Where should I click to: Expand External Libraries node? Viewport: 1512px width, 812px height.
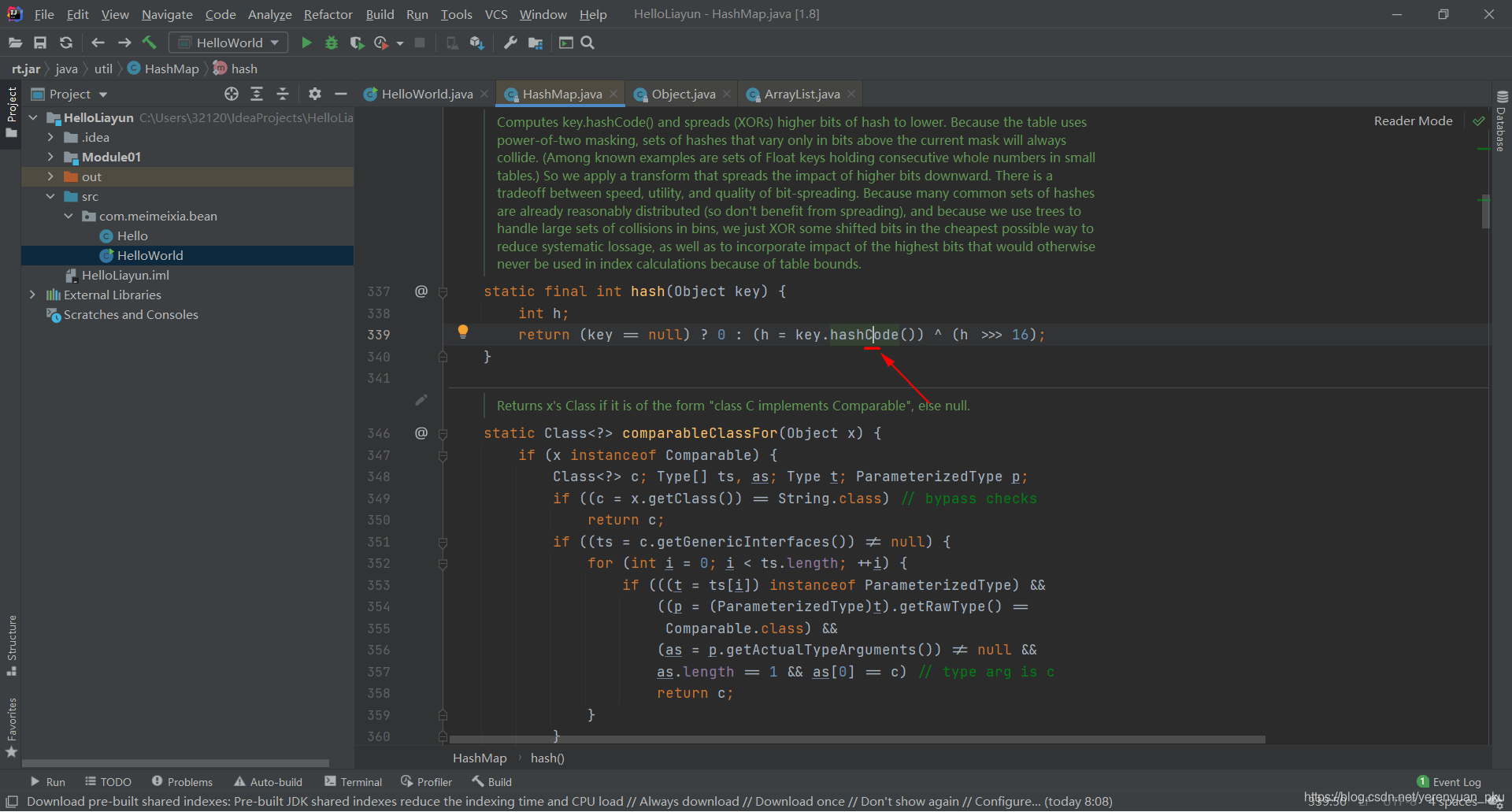[32, 295]
